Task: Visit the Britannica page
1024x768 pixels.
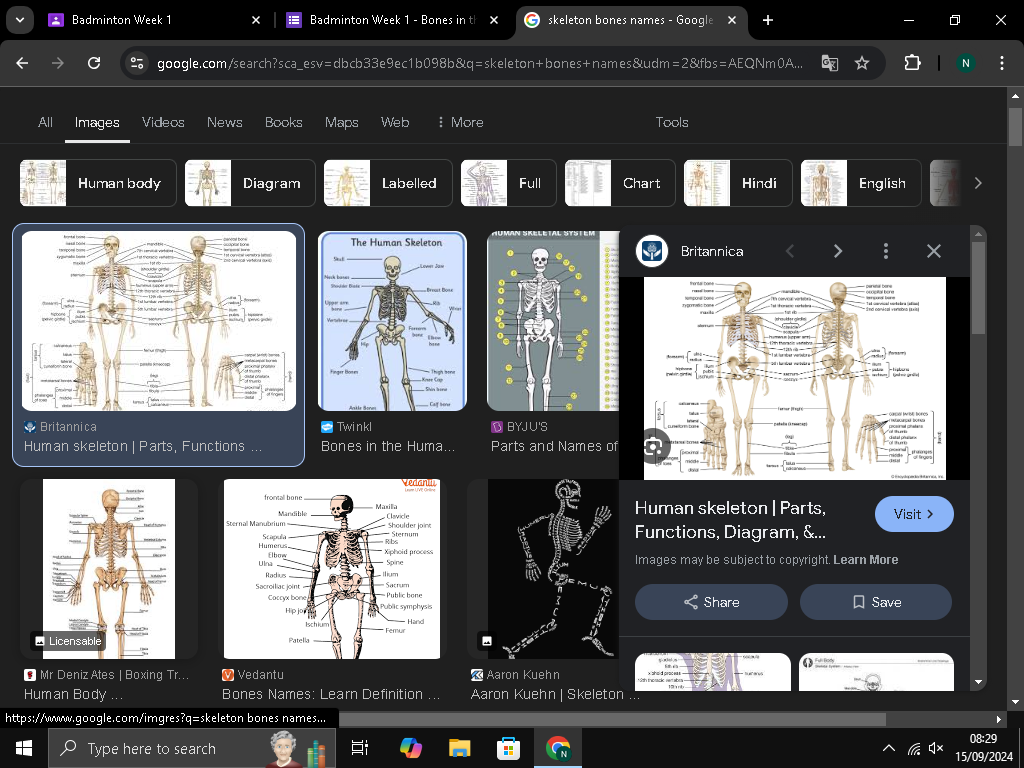Action: coord(914,514)
